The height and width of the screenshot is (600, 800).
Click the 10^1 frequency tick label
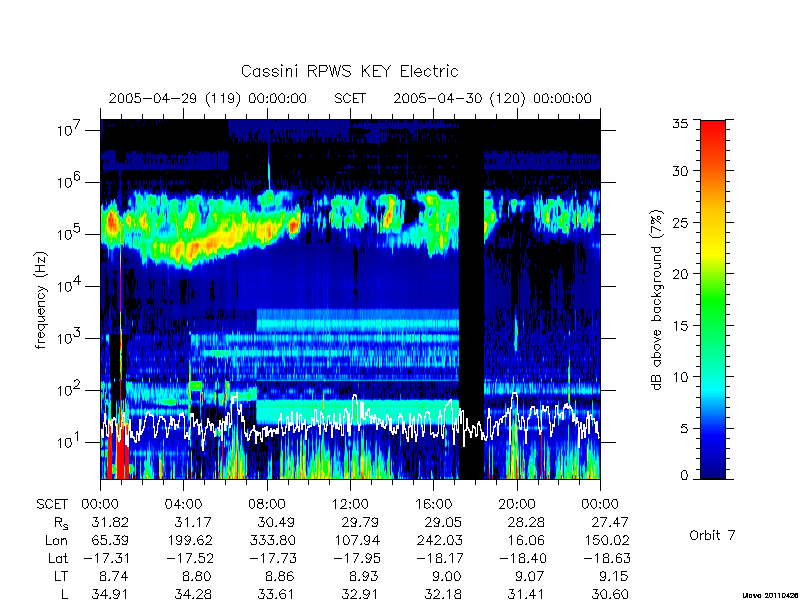click(70, 442)
